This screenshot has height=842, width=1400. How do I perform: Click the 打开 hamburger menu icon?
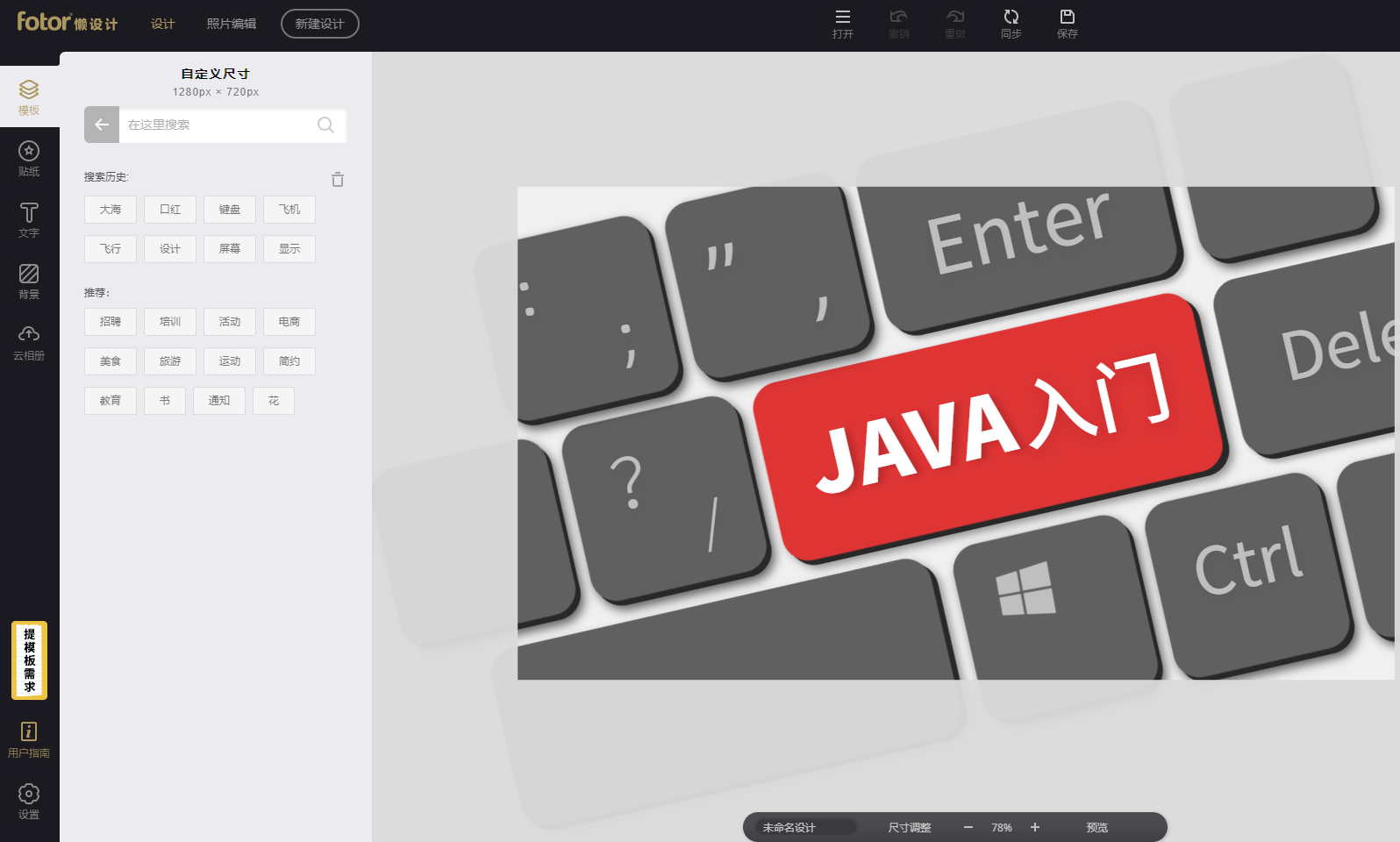(x=843, y=17)
